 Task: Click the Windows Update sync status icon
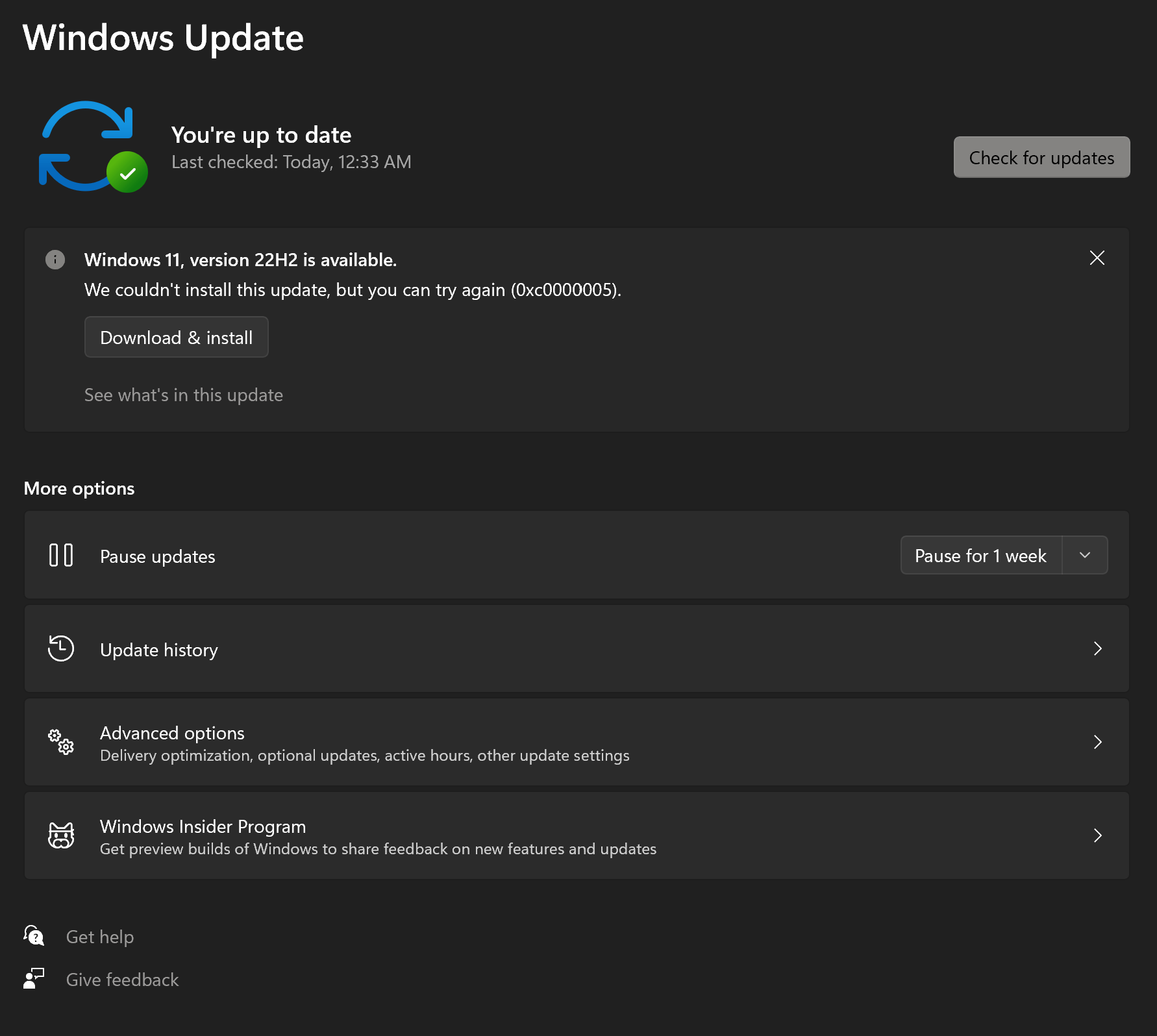click(x=93, y=147)
